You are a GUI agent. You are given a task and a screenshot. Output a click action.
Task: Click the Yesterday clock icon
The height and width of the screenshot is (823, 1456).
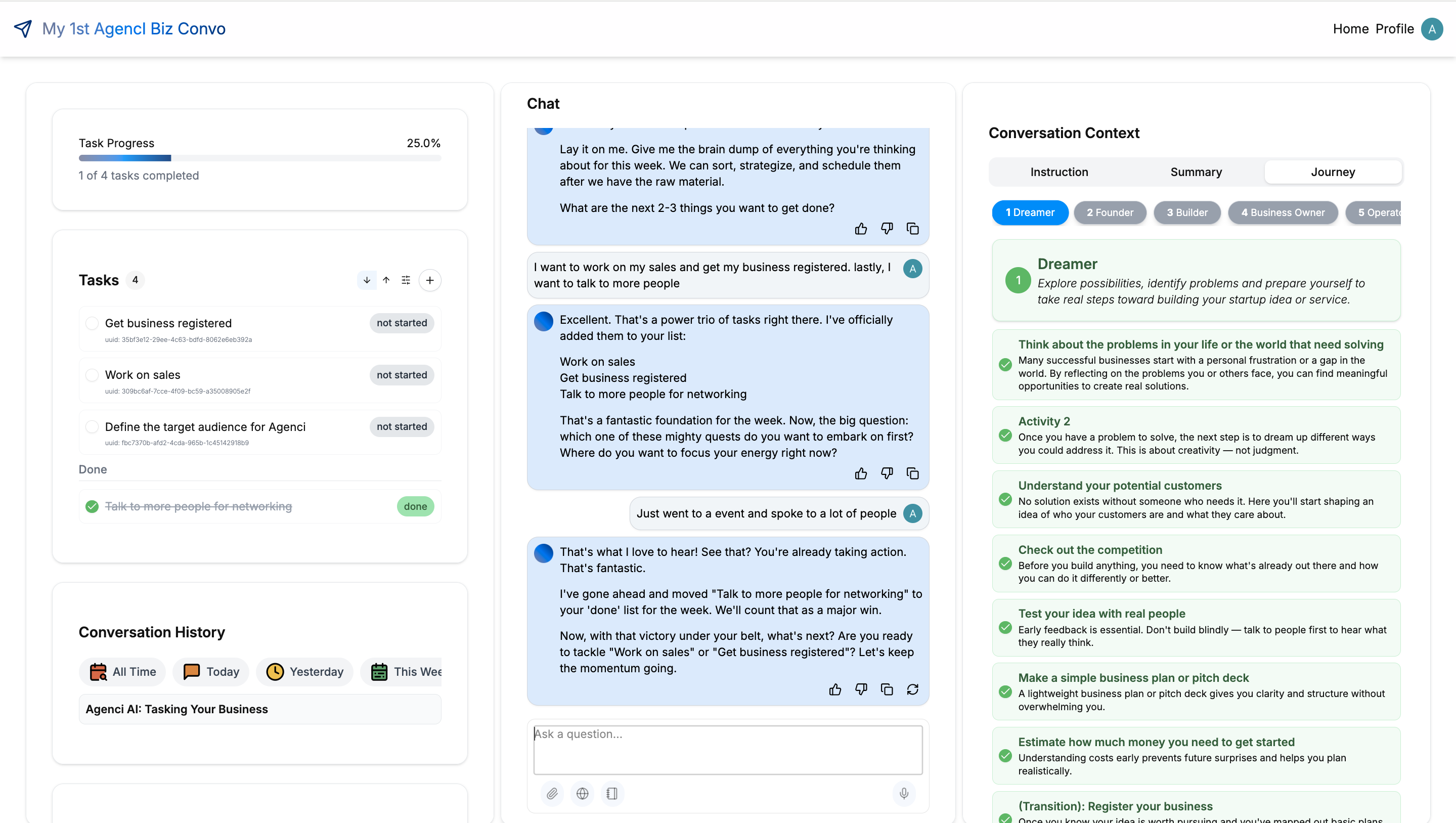[275, 672]
